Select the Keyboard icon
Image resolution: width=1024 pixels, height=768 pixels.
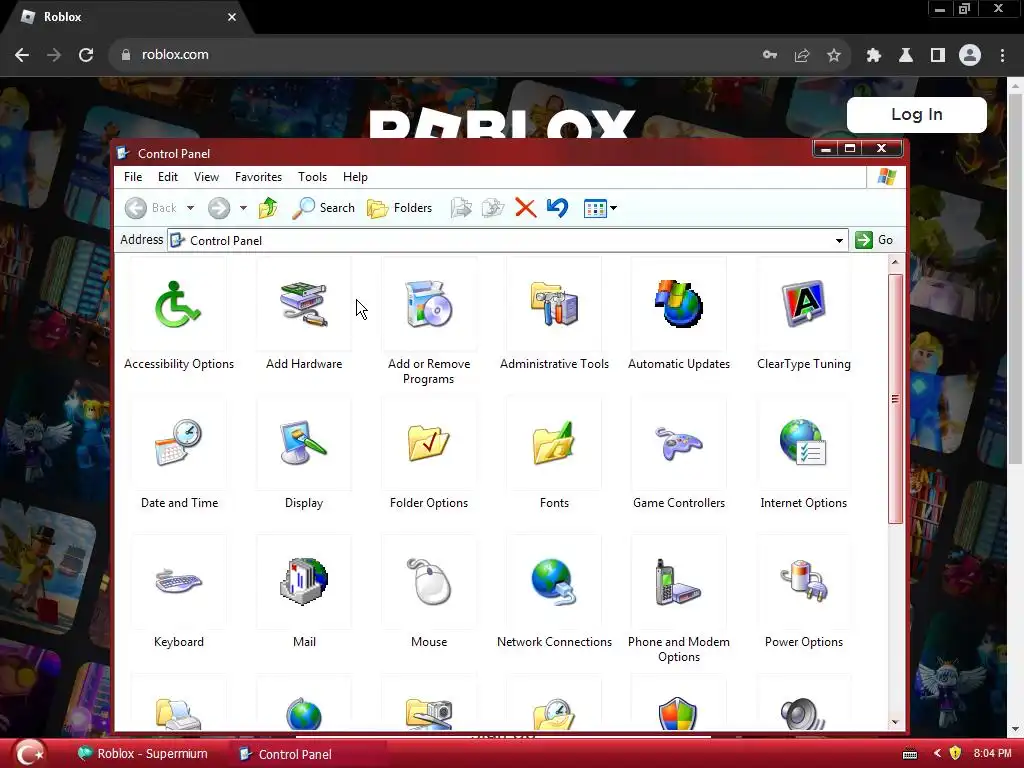click(x=178, y=582)
